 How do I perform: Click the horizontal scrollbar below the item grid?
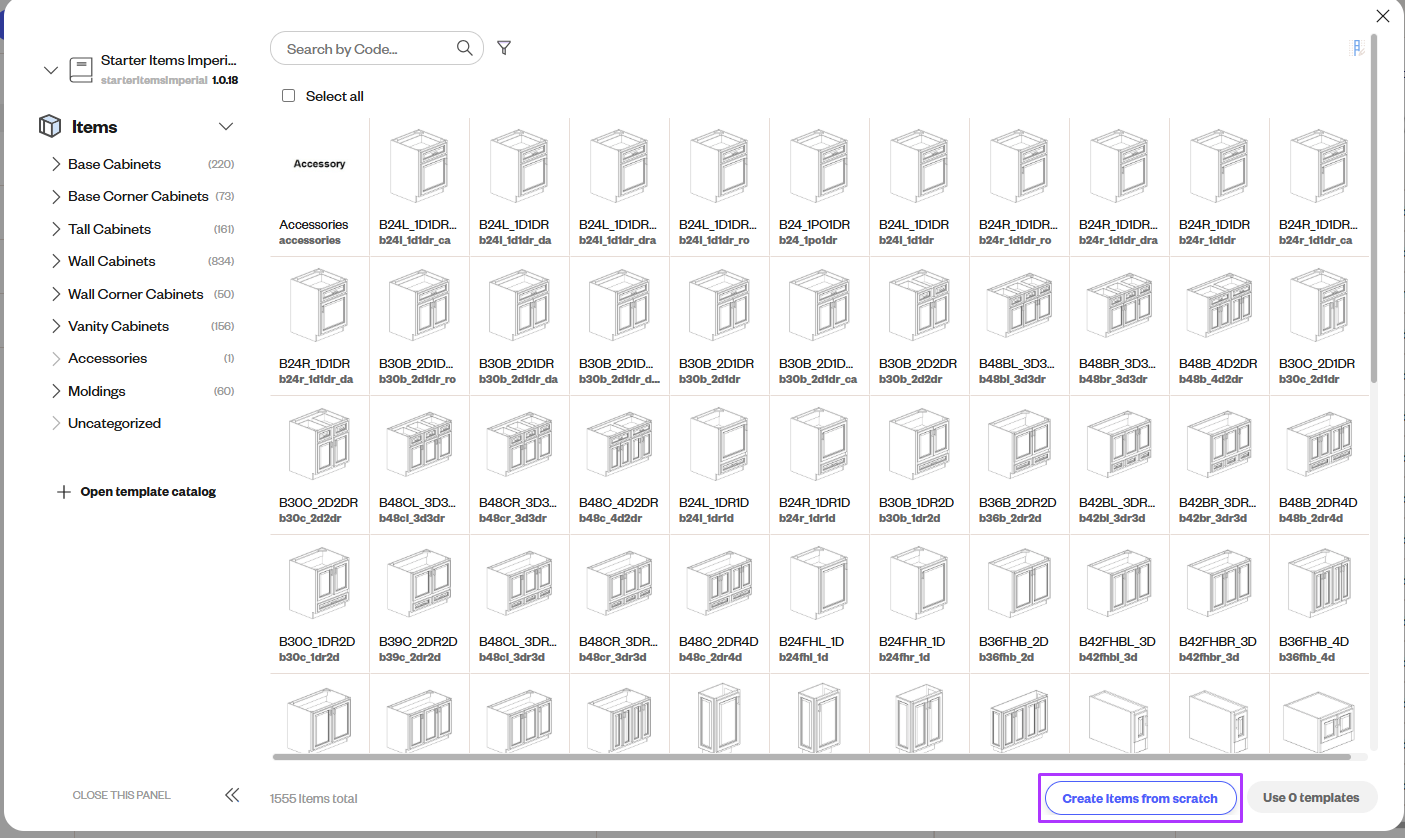point(820,757)
